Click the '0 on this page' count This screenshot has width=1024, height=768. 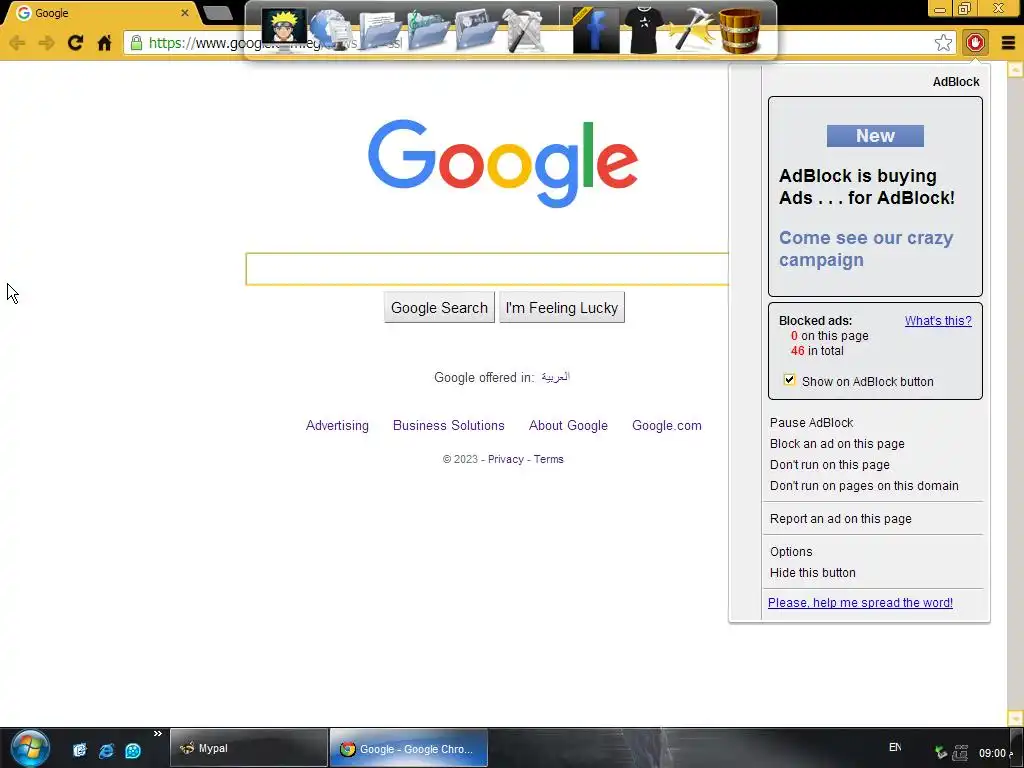point(829,336)
